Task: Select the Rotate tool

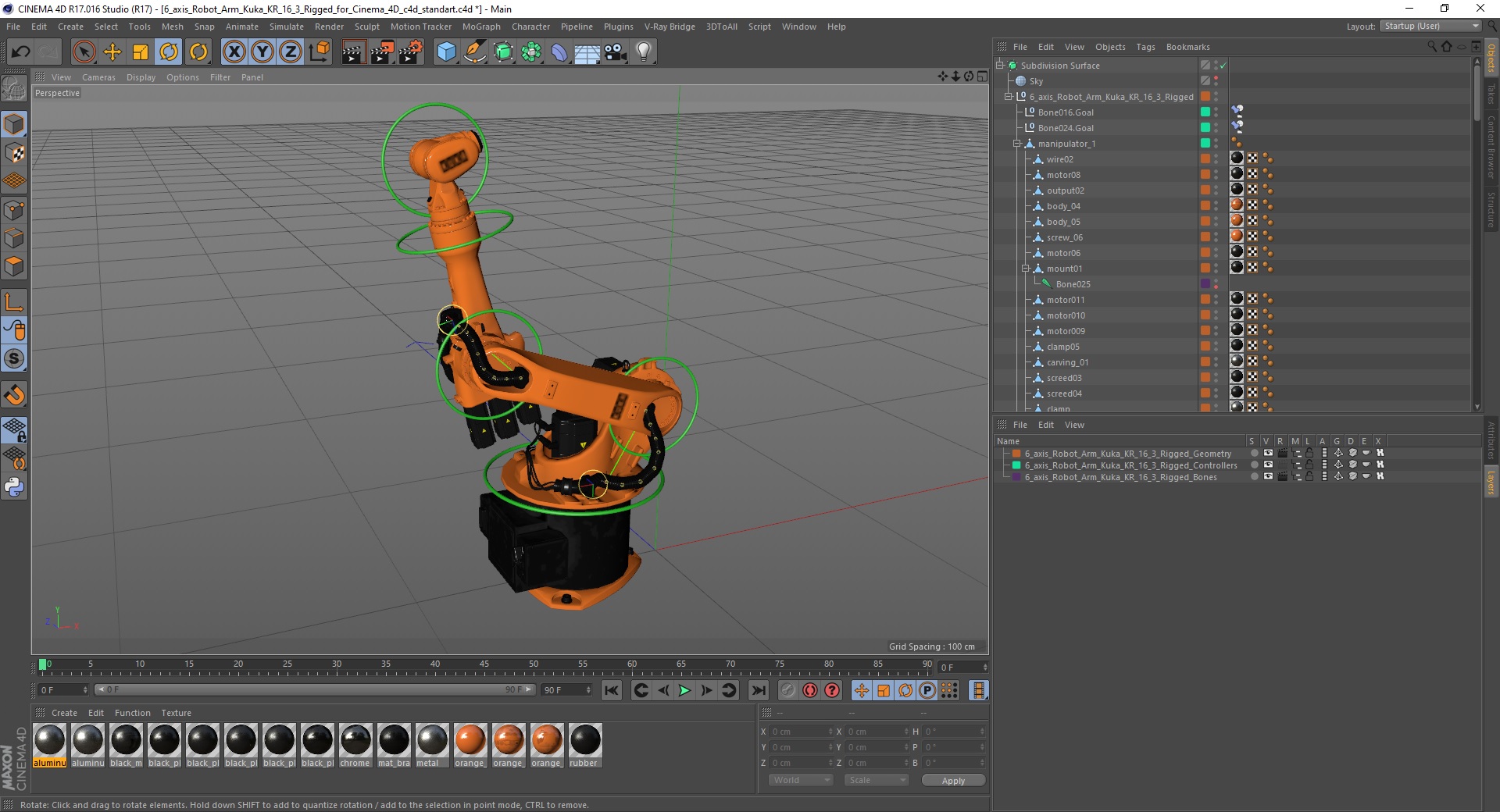Action: tap(169, 52)
